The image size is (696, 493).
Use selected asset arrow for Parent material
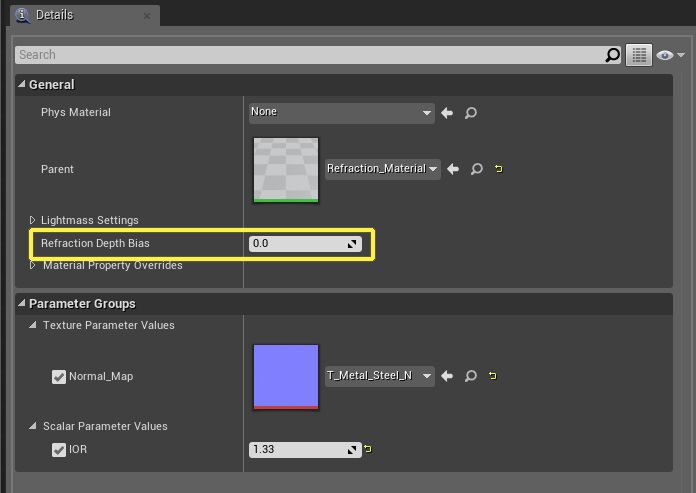pos(453,170)
